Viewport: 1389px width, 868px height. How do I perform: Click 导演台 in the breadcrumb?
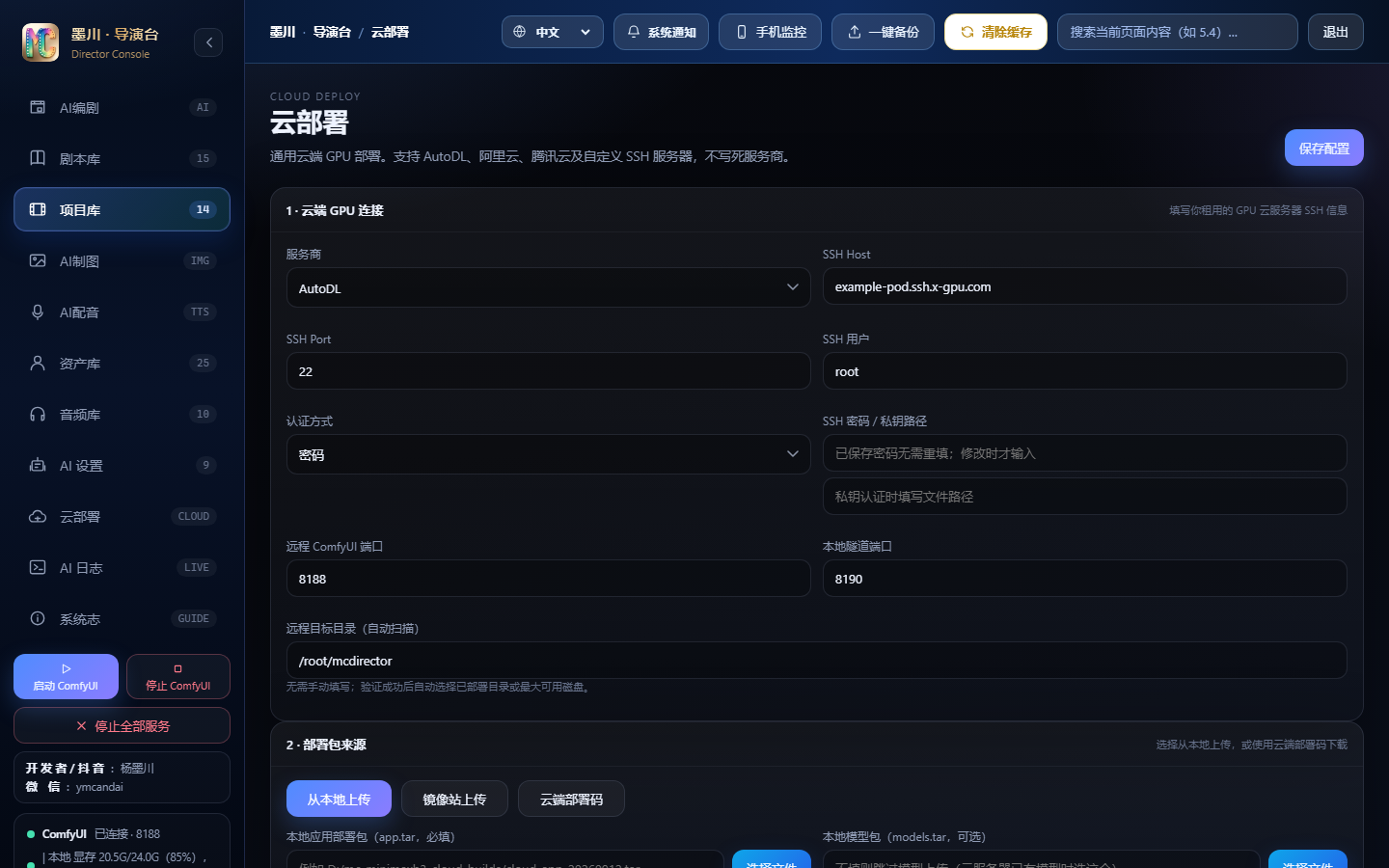point(332,32)
